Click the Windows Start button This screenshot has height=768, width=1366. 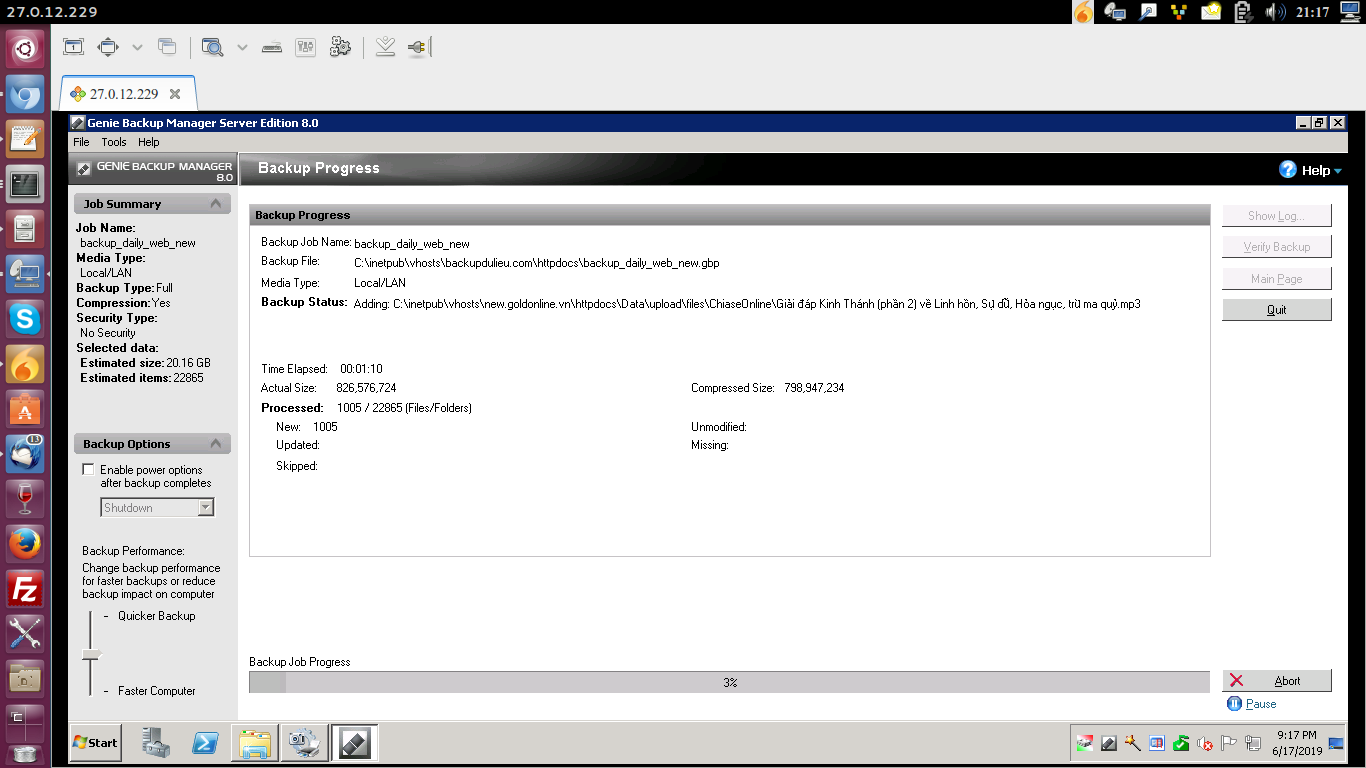point(96,743)
